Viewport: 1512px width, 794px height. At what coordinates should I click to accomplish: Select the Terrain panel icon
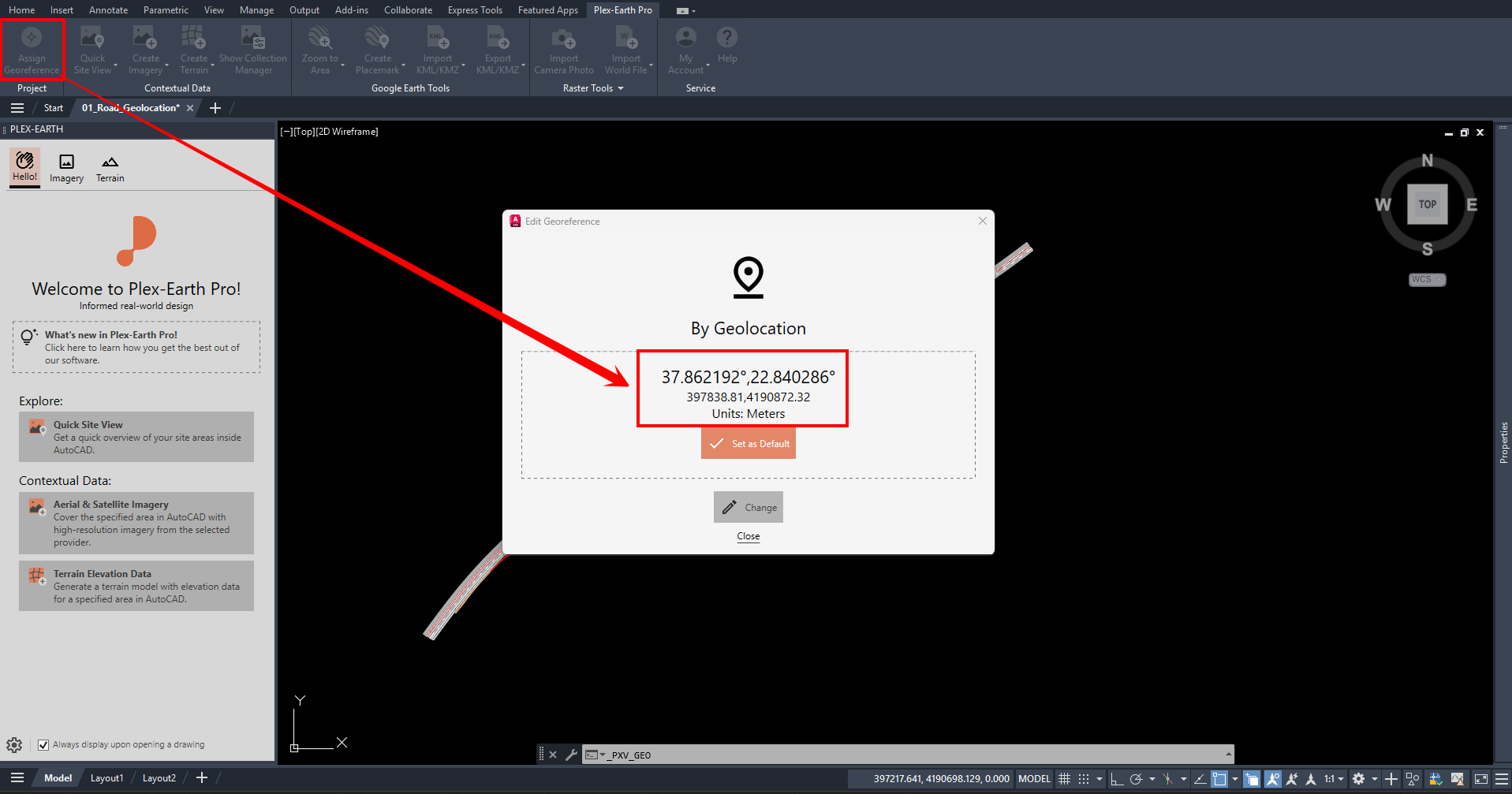click(x=110, y=168)
